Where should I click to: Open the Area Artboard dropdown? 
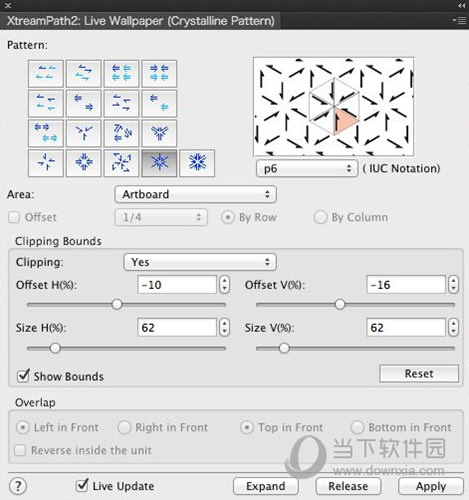tap(195, 194)
